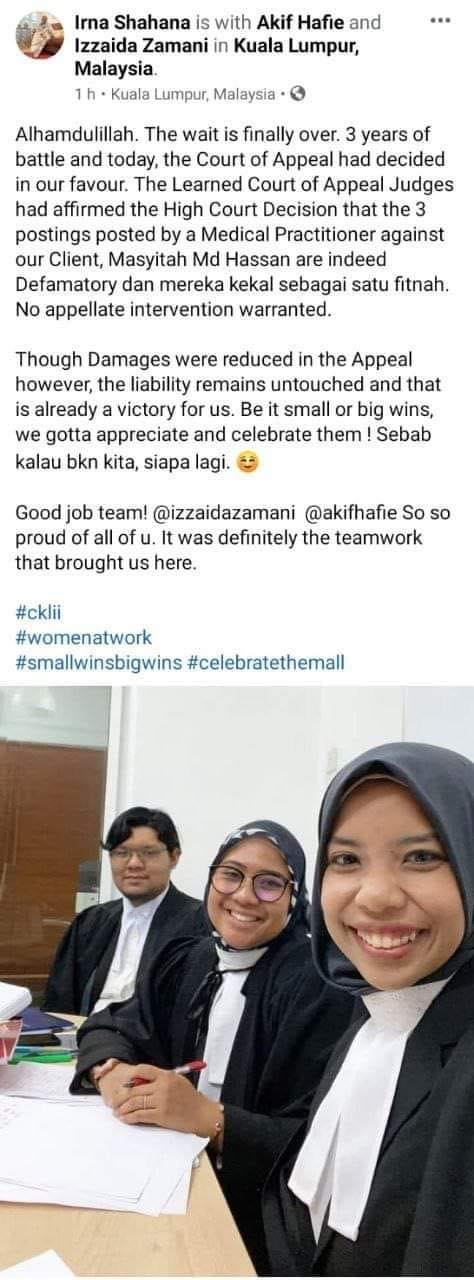The width and height of the screenshot is (474, 1280).
Task: Open the three-dot post options menu
Action: [439, 21]
